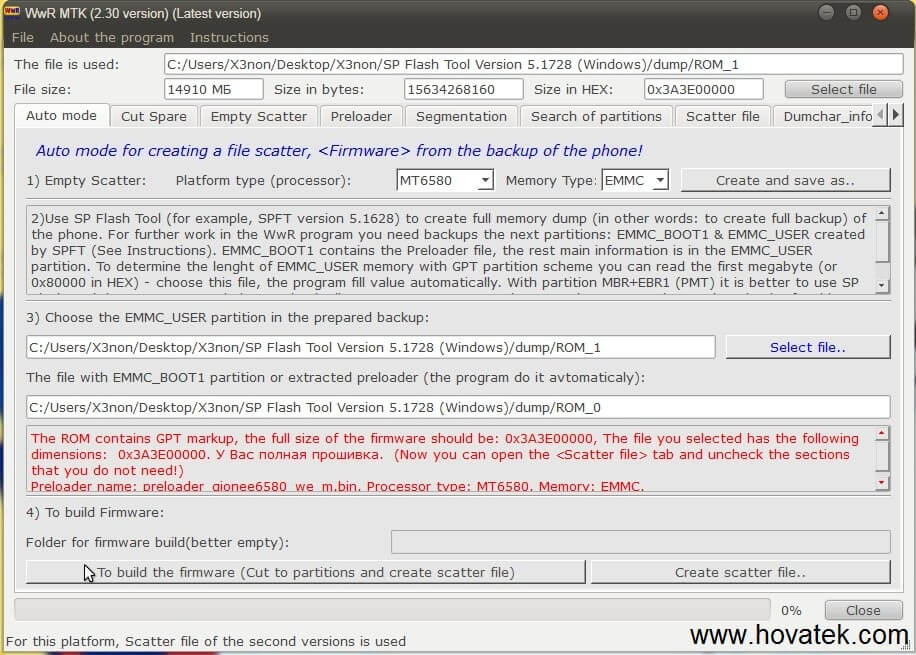916x655 pixels.
Task: Click the blue Auto mode heading text
Action: click(x=339, y=151)
